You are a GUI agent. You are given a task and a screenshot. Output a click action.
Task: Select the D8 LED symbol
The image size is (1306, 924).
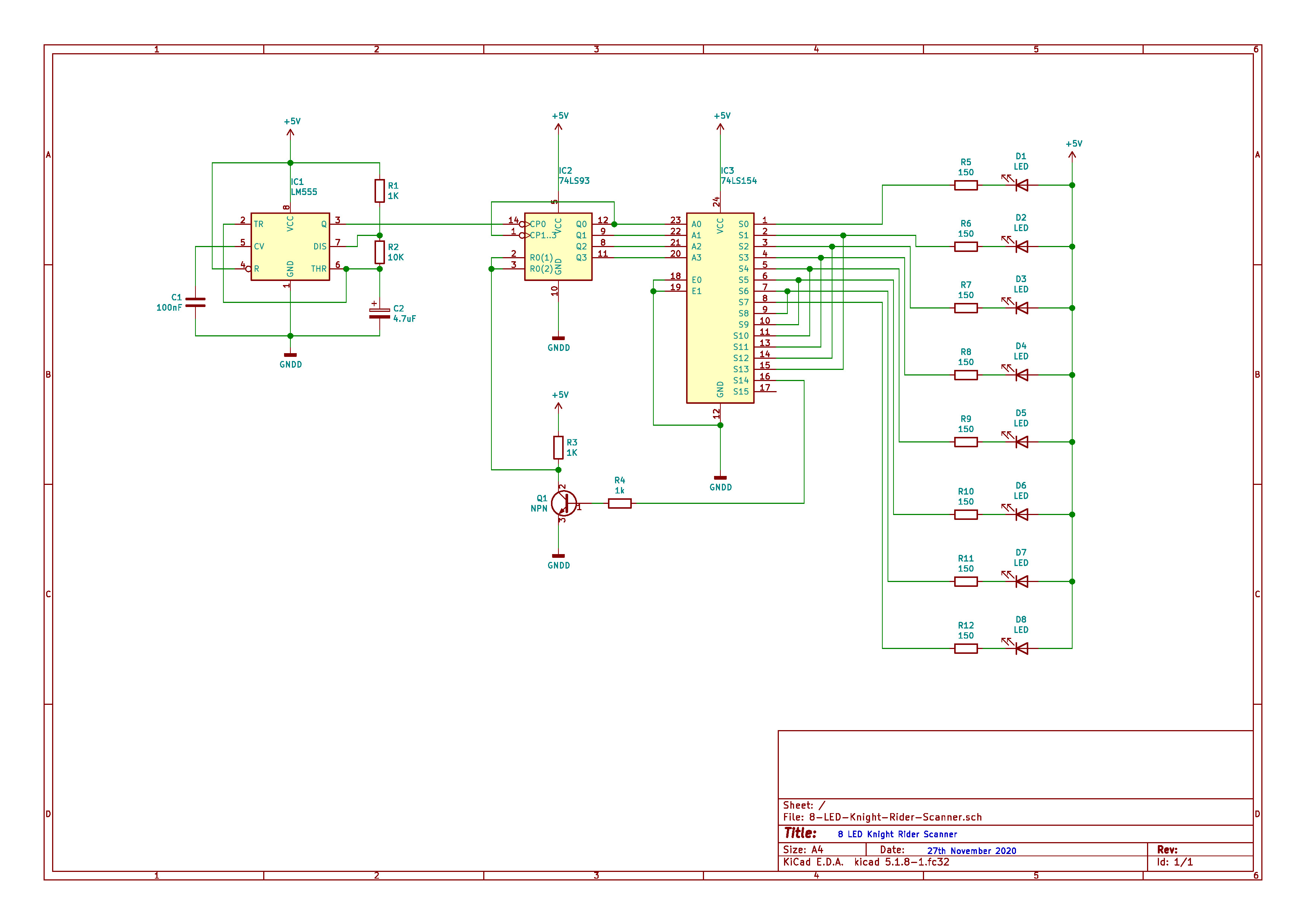pos(1022,648)
